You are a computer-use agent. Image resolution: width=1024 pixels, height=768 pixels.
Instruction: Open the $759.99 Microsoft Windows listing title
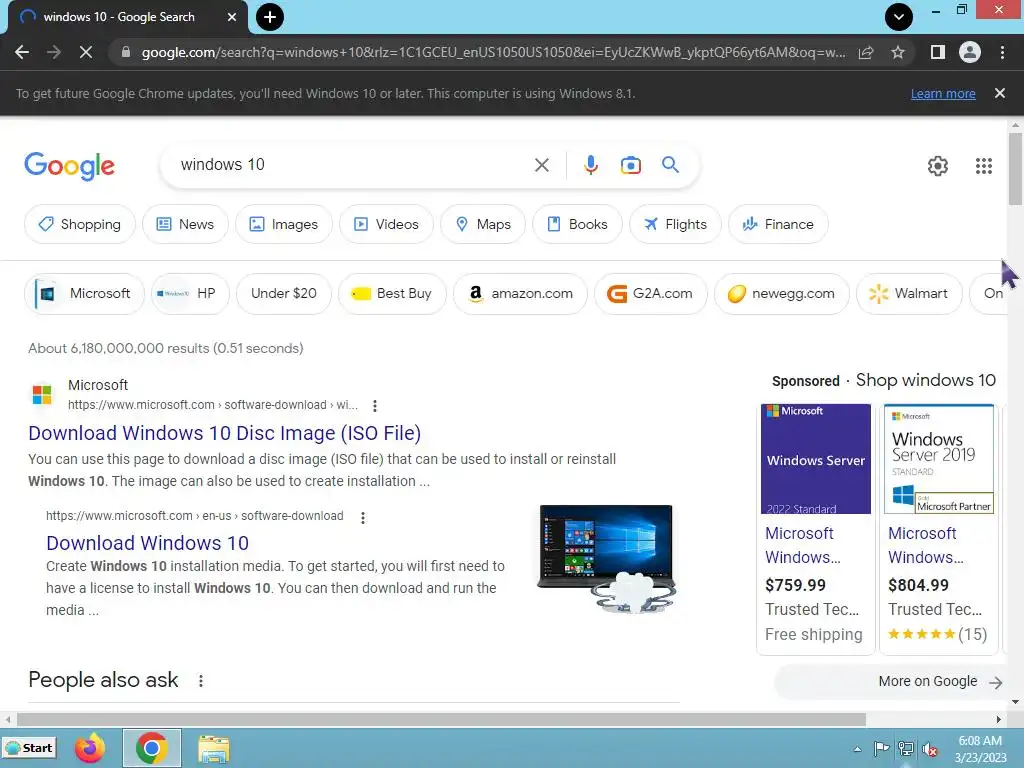[x=803, y=545]
